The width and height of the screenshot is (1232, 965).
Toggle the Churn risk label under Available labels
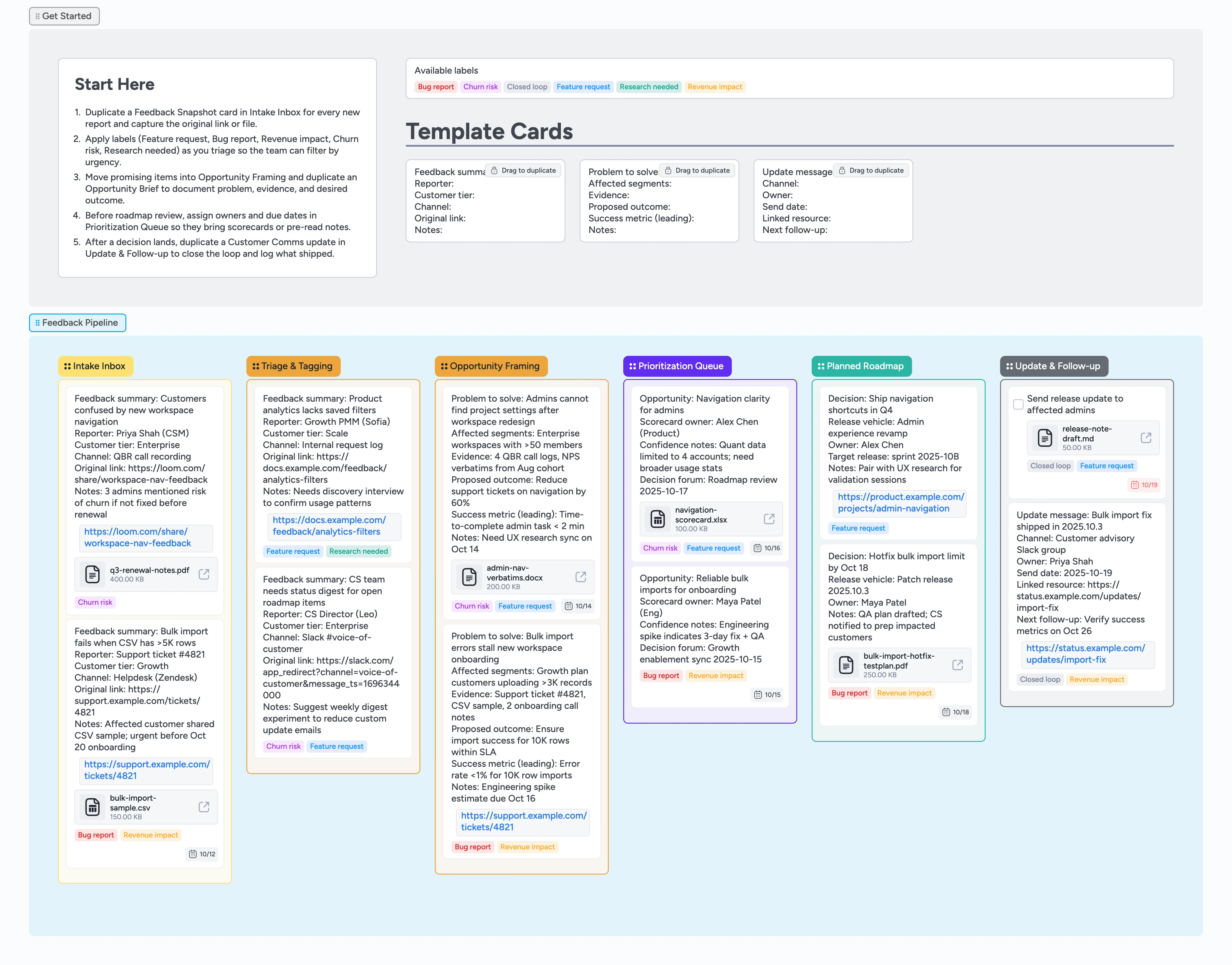point(480,86)
